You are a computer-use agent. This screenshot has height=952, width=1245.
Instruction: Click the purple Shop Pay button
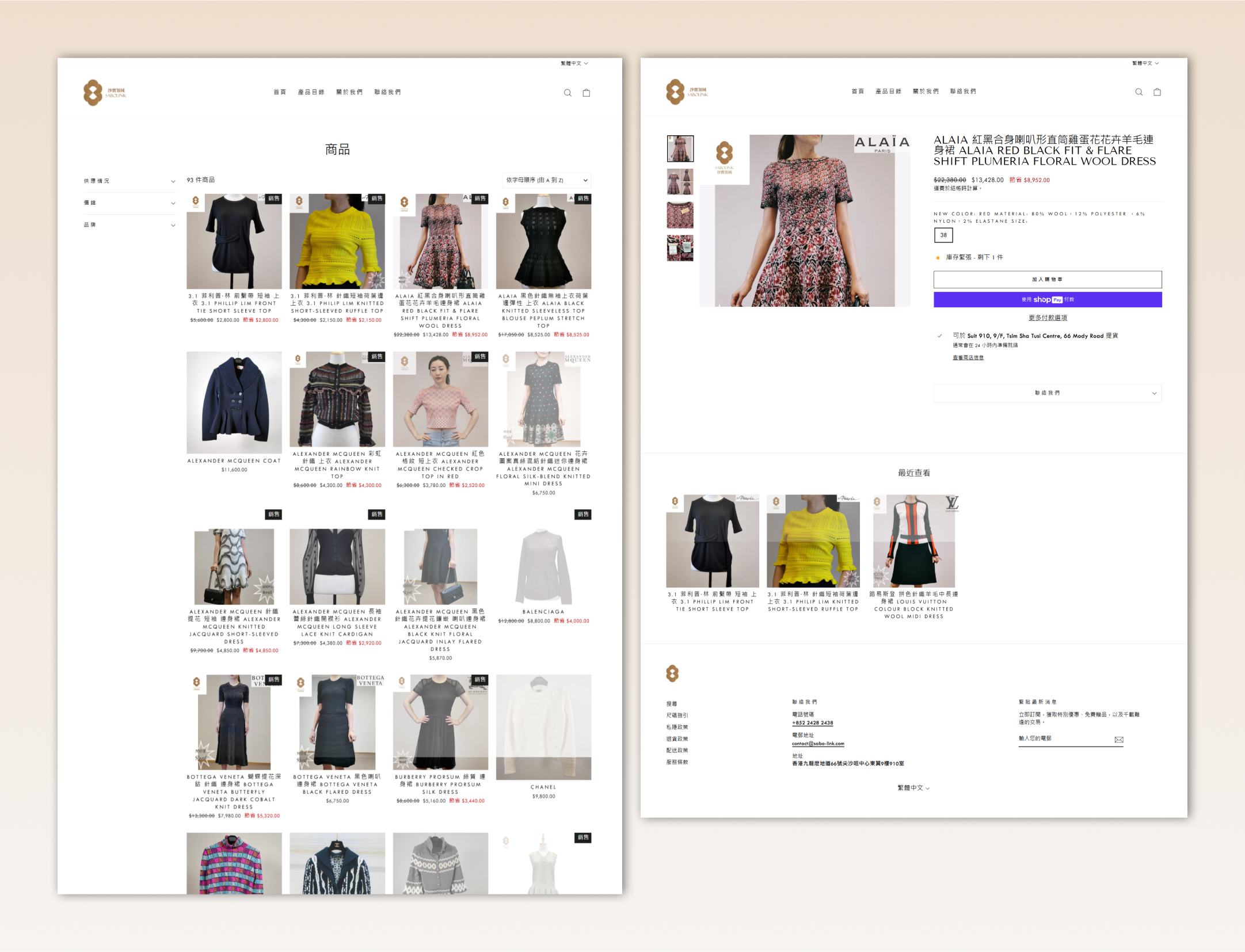click(1047, 299)
